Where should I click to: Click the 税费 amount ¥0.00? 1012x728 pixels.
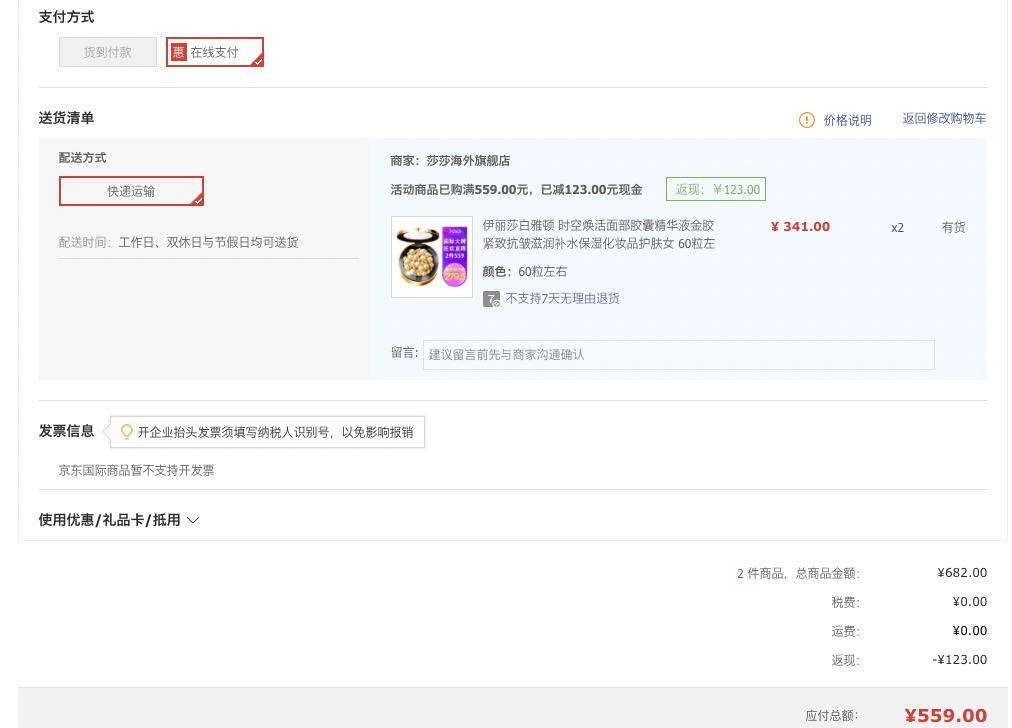click(969, 602)
